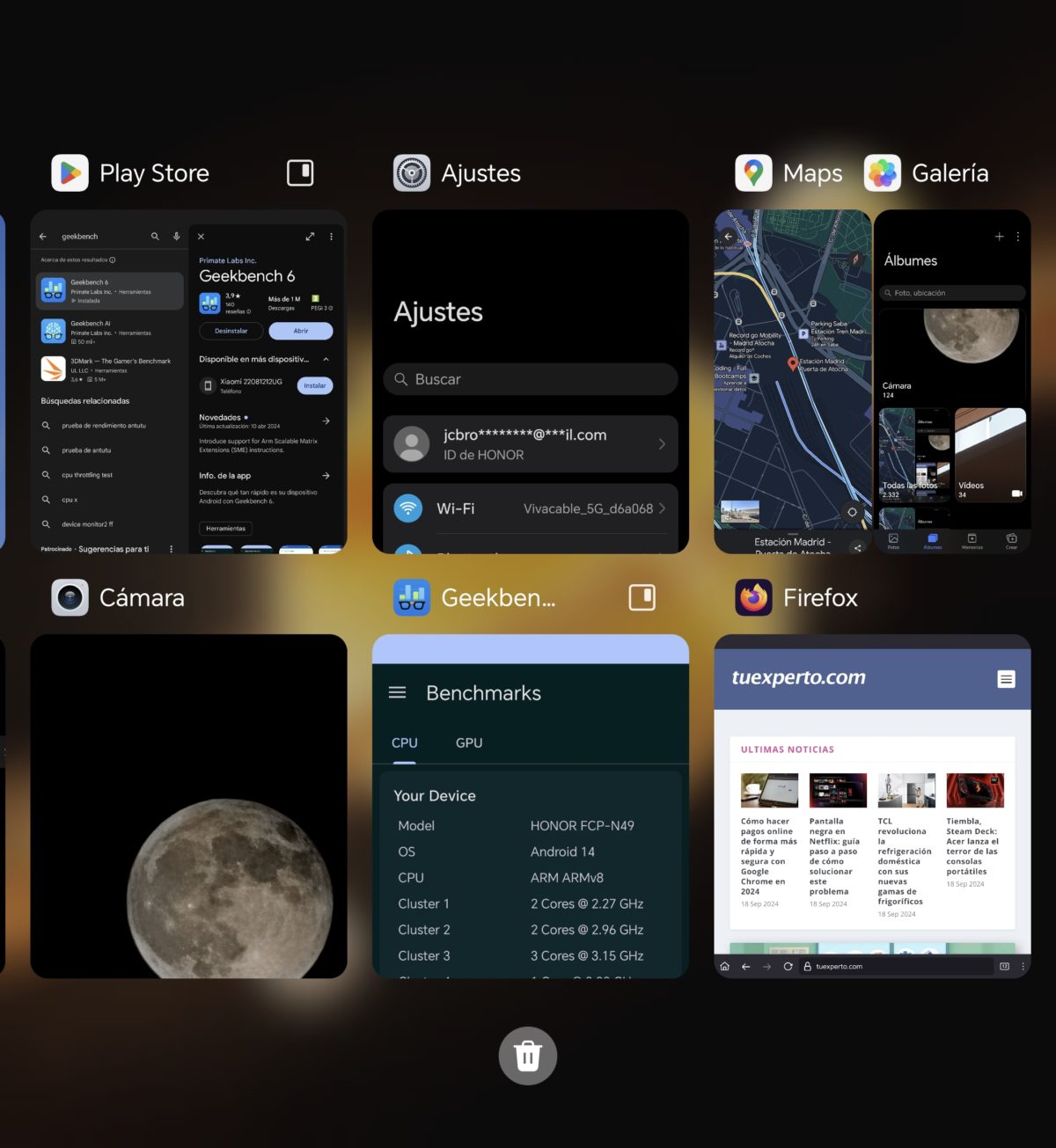
Task: Enable floating window for Play Store
Action: (x=300, y=172)
